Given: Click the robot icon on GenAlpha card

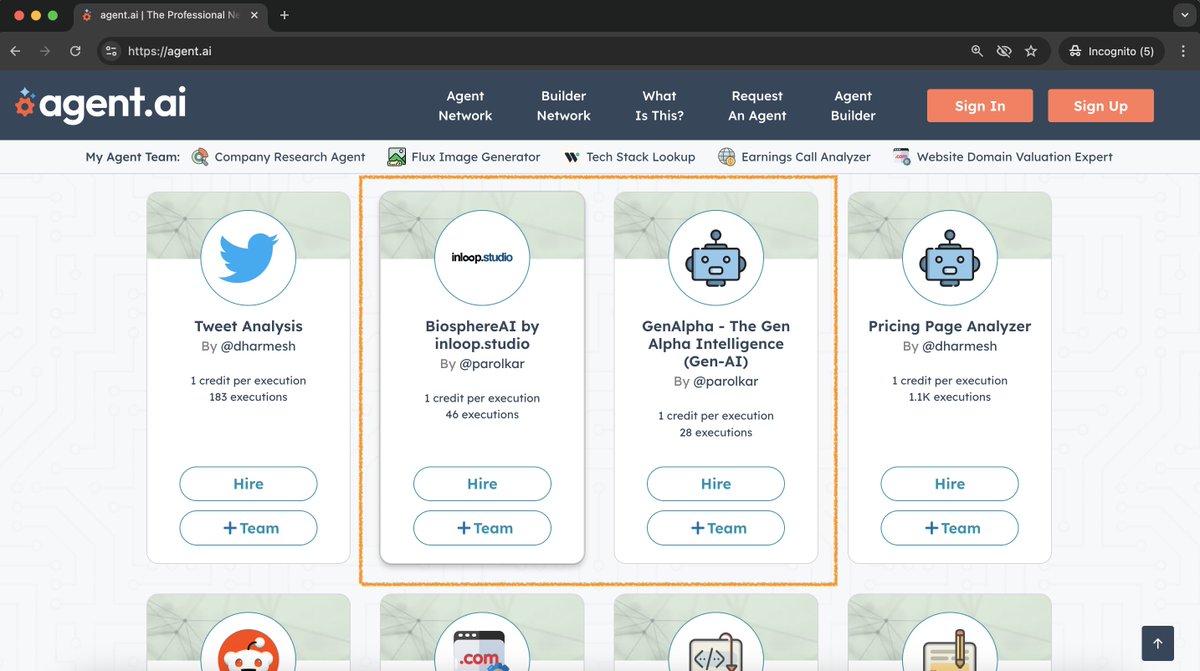Looking at the screenshot, I should coord(716,257).
